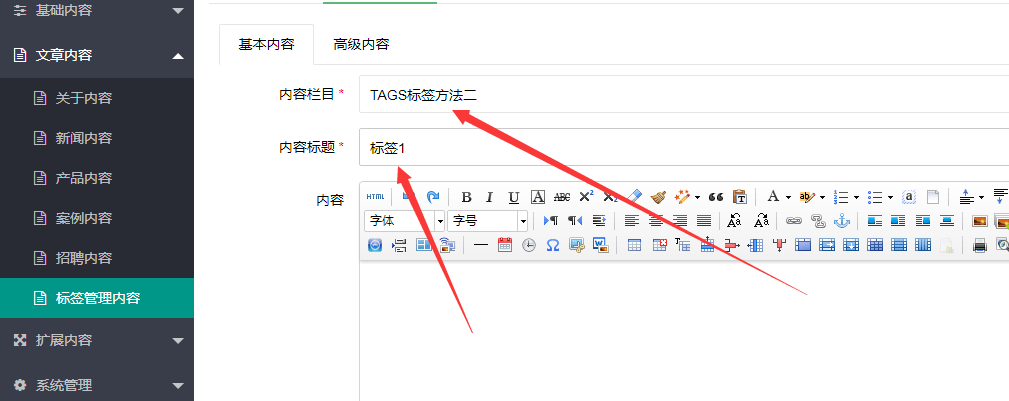Insert a hyperlink using chain icon

(794, 221)
